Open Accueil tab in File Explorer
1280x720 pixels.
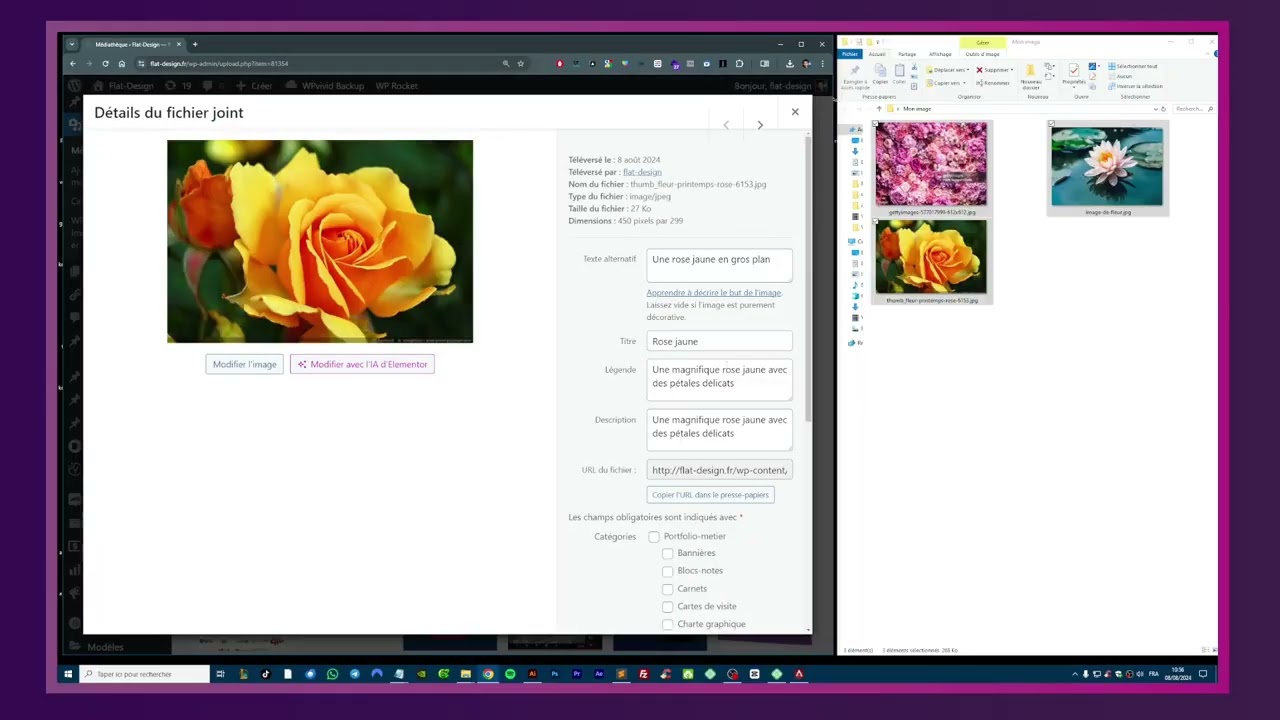(877, 54)
